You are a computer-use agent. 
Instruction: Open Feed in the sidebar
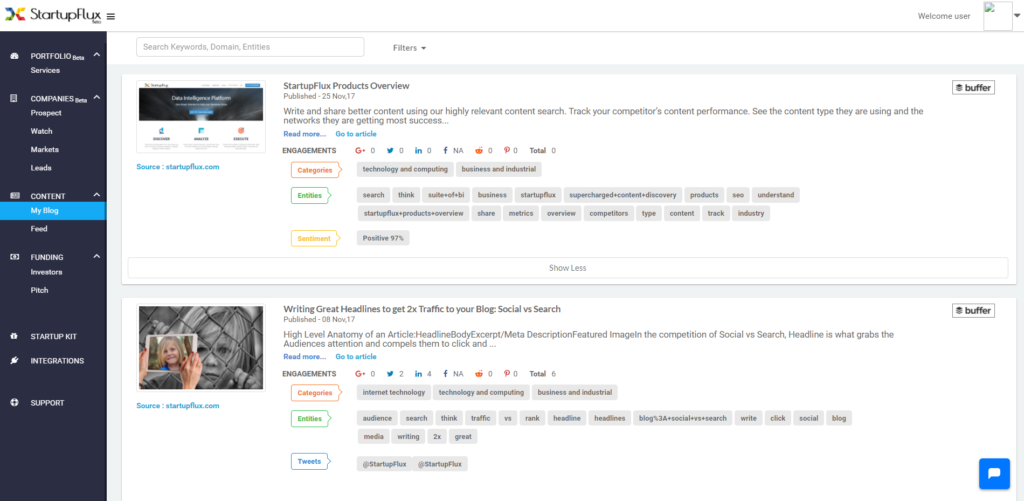39,229
